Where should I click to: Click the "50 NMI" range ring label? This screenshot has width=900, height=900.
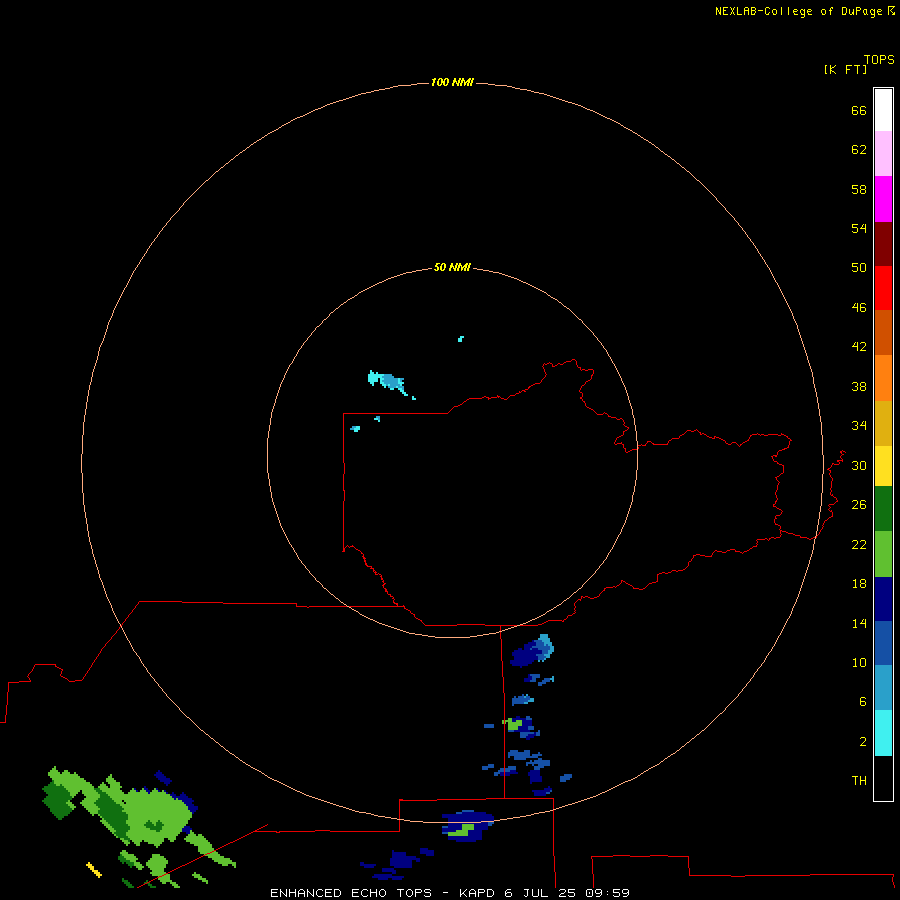(452, 267)
